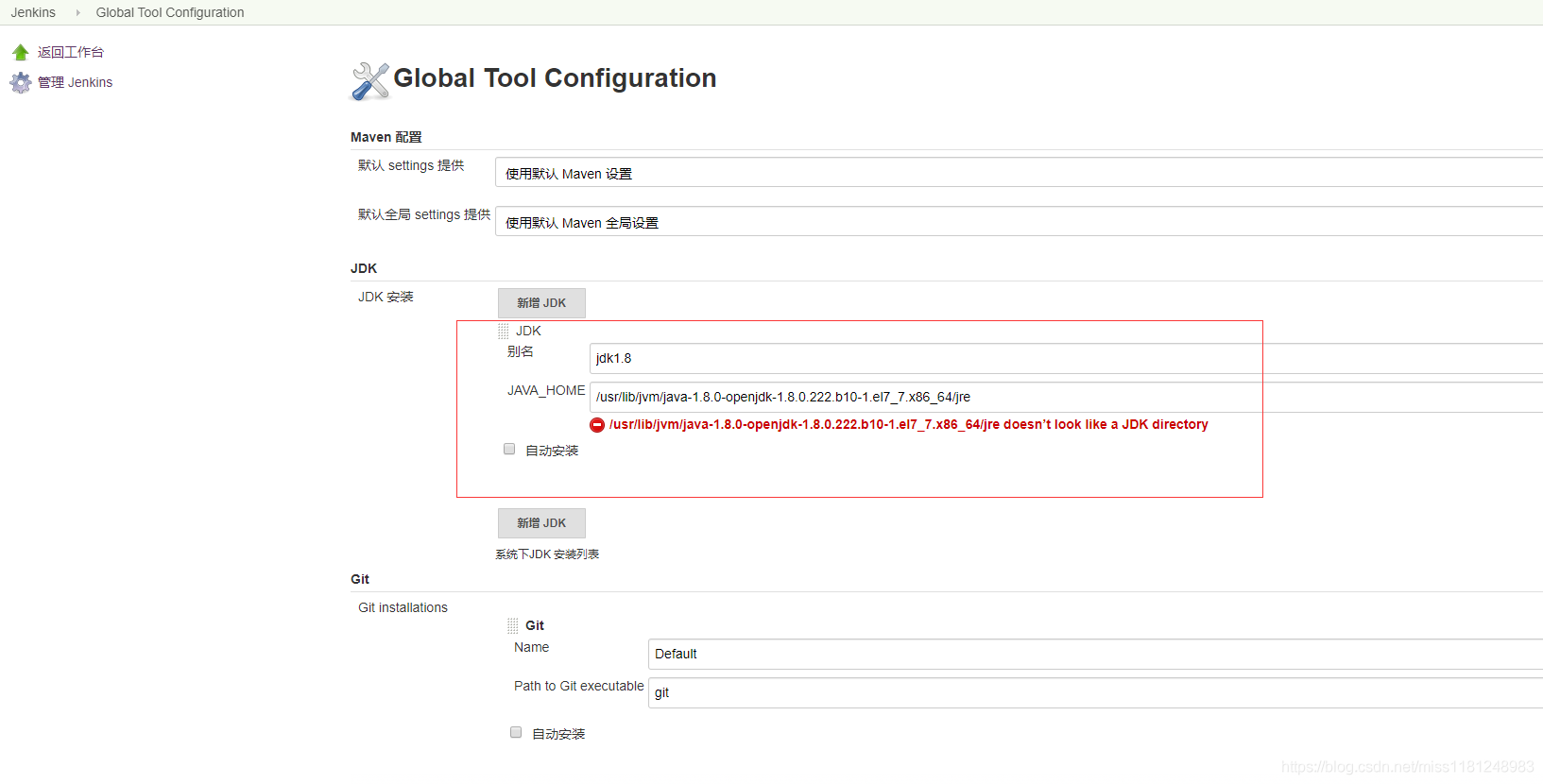Screen dimensions: 1543x784
Task: Click the green up-arrow return icon
Action: click(21, 52)
